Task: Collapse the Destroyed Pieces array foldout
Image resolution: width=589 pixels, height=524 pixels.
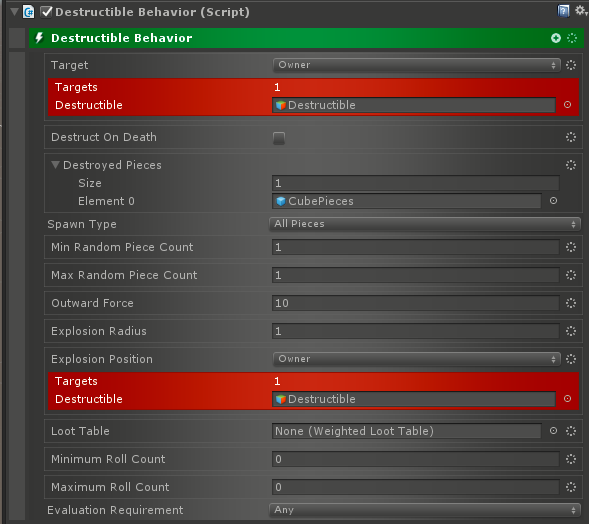Action: tap(55, 165)
